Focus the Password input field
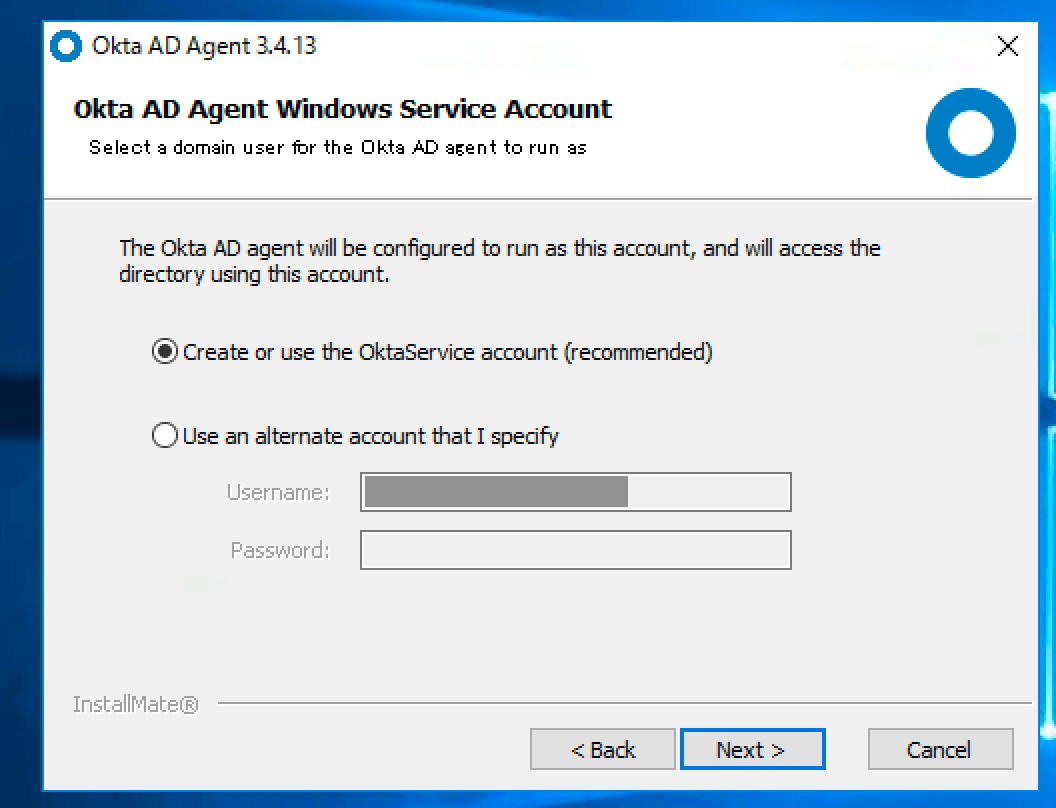 (575, 550)
